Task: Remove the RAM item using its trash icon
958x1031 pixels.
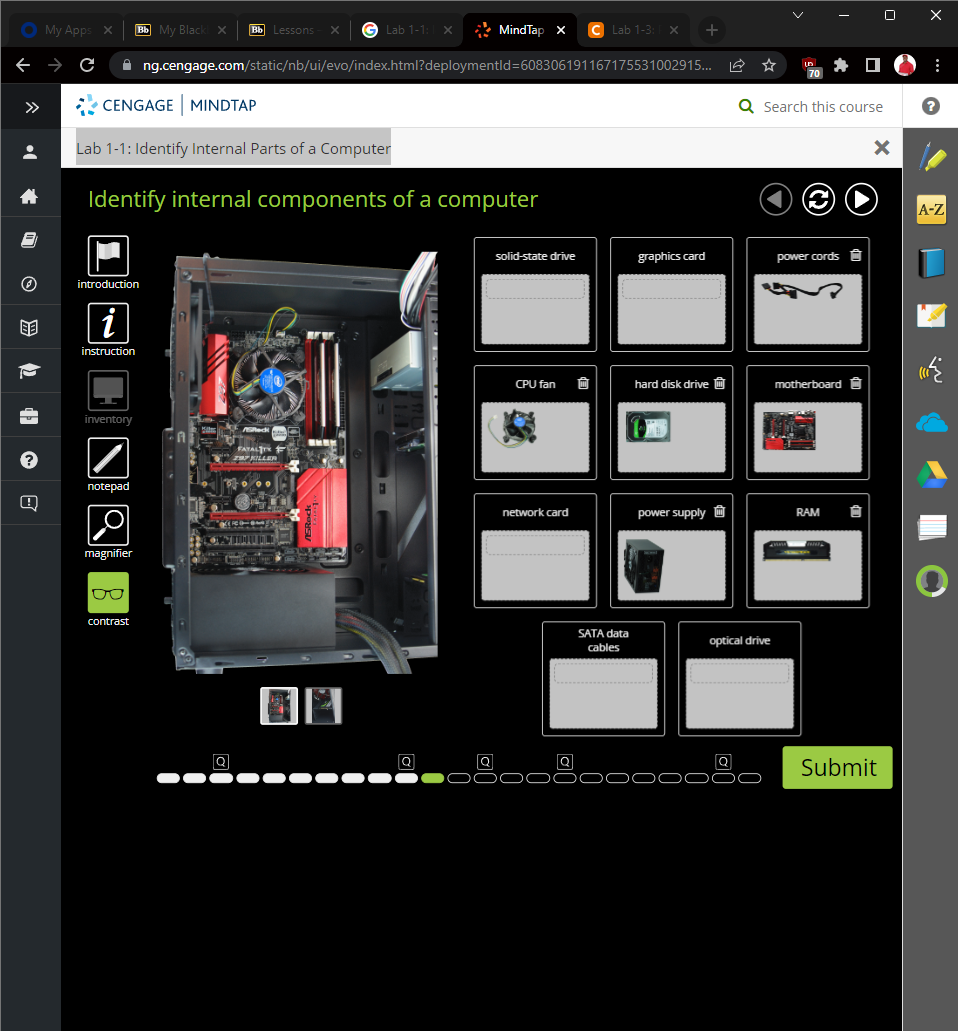Action: [x=855, y=511]
